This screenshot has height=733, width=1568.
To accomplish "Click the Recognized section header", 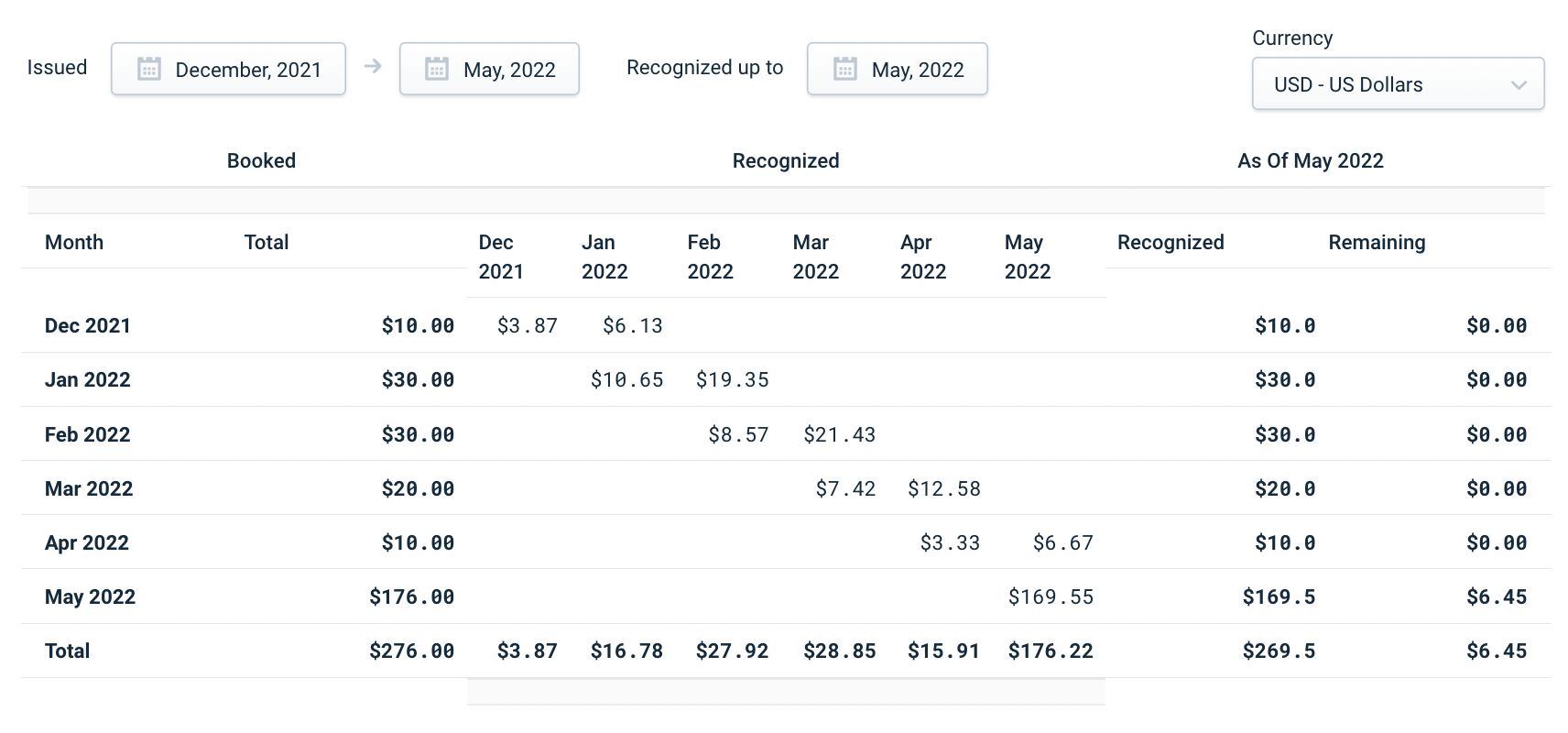I will point(785,160).
